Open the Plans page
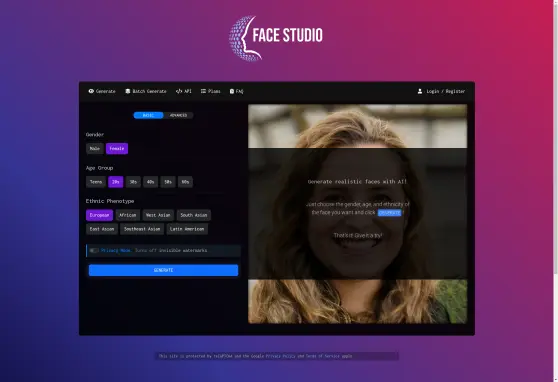558x382 pixels. click(x=210, y=91)
